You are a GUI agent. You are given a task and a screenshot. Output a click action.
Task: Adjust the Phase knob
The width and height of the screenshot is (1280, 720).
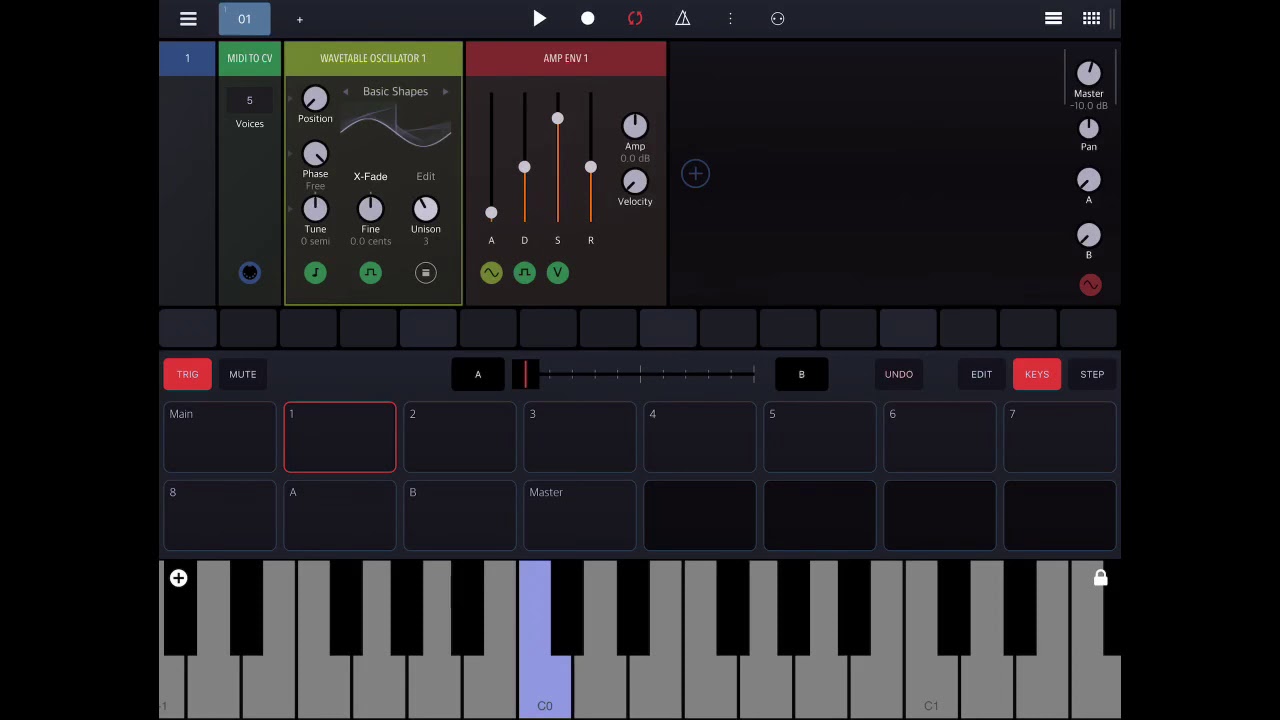[x=315, y=153]
